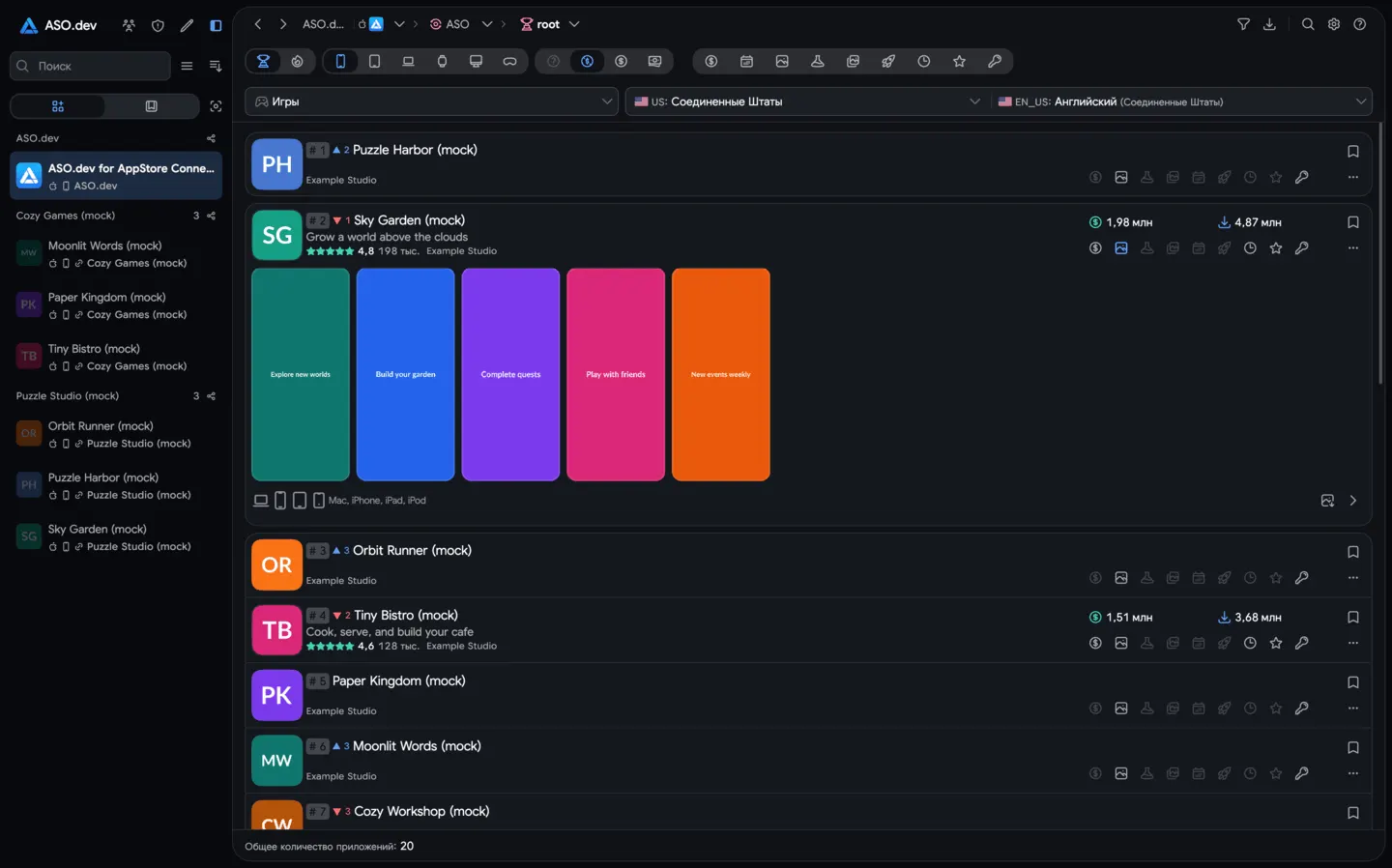Open the US: Соединенные Штаты country dropdown

[806, 101]
